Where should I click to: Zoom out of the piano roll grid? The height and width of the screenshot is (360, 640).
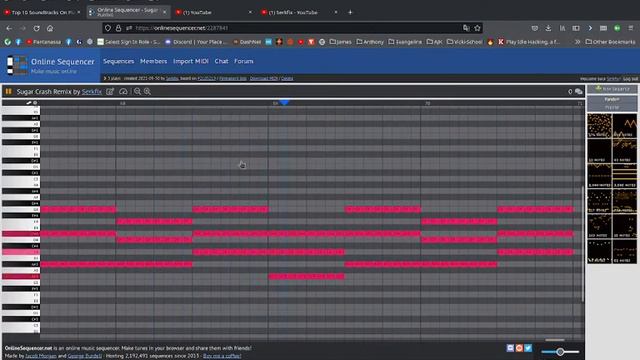138,91
